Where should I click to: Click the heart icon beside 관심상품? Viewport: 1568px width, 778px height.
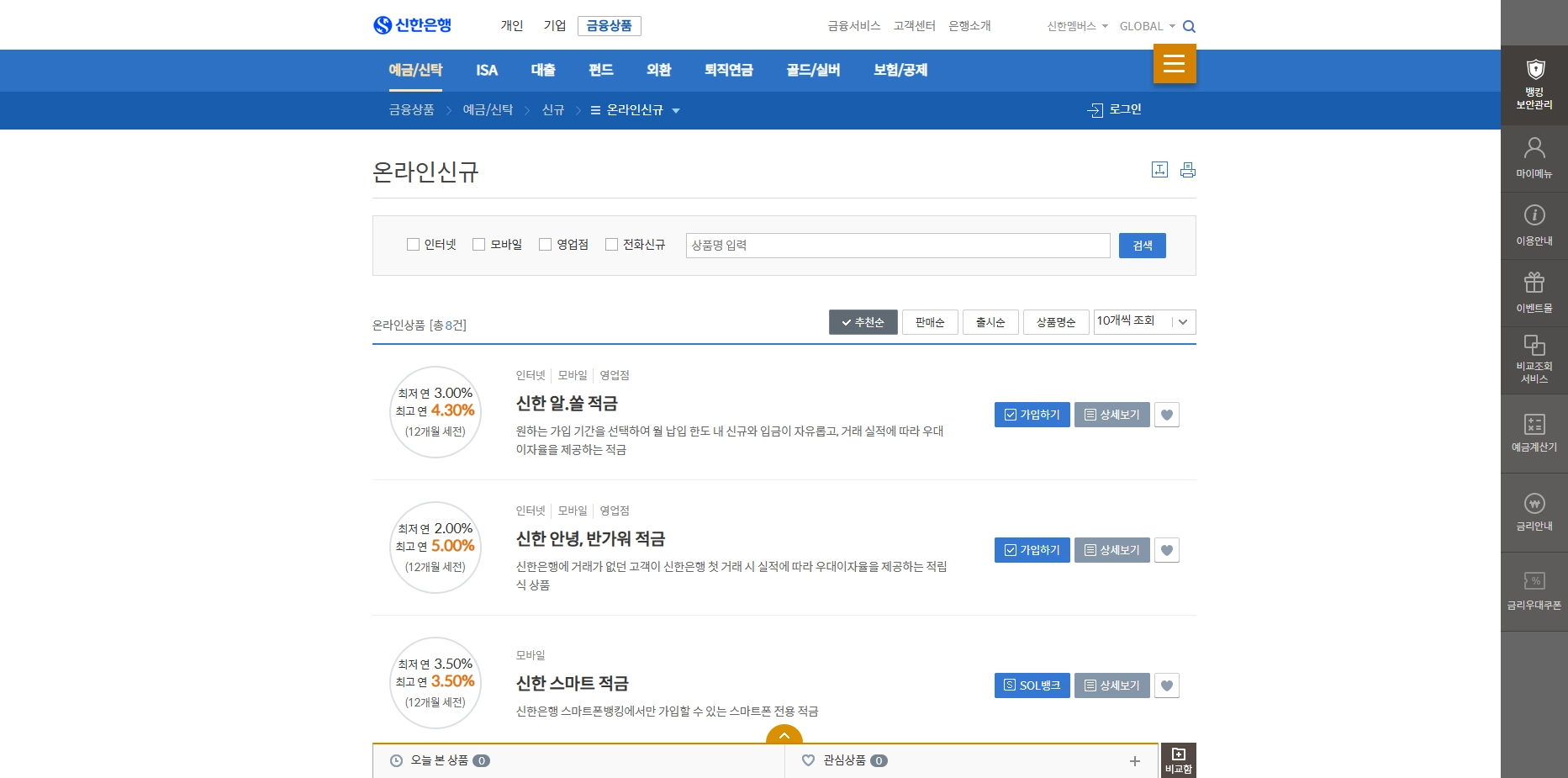click(x=808, y=760)
